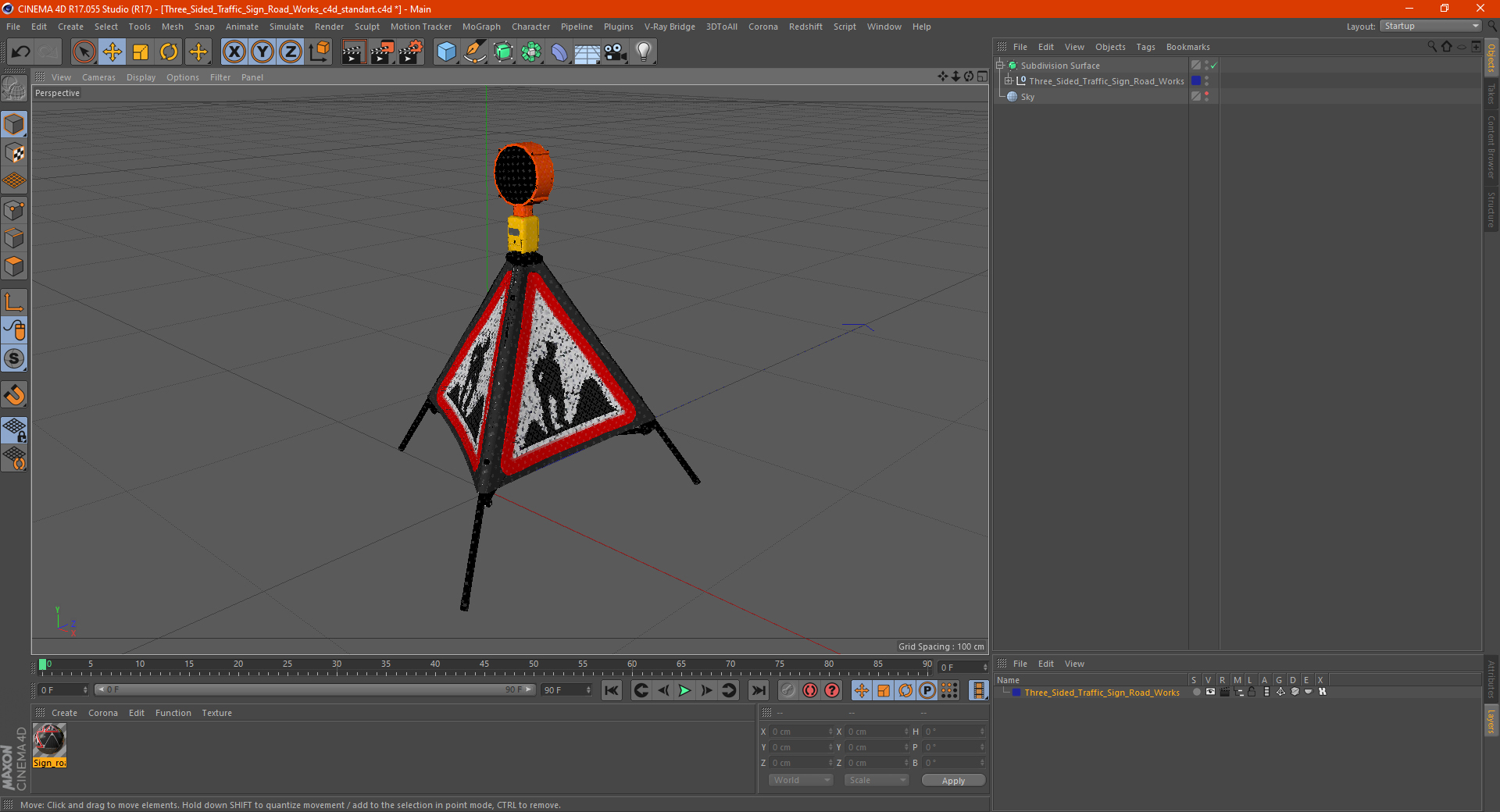This screenshot has width=1500, height=812.
Task: Click the end frame 90 F field
Action: pos(567,690)
